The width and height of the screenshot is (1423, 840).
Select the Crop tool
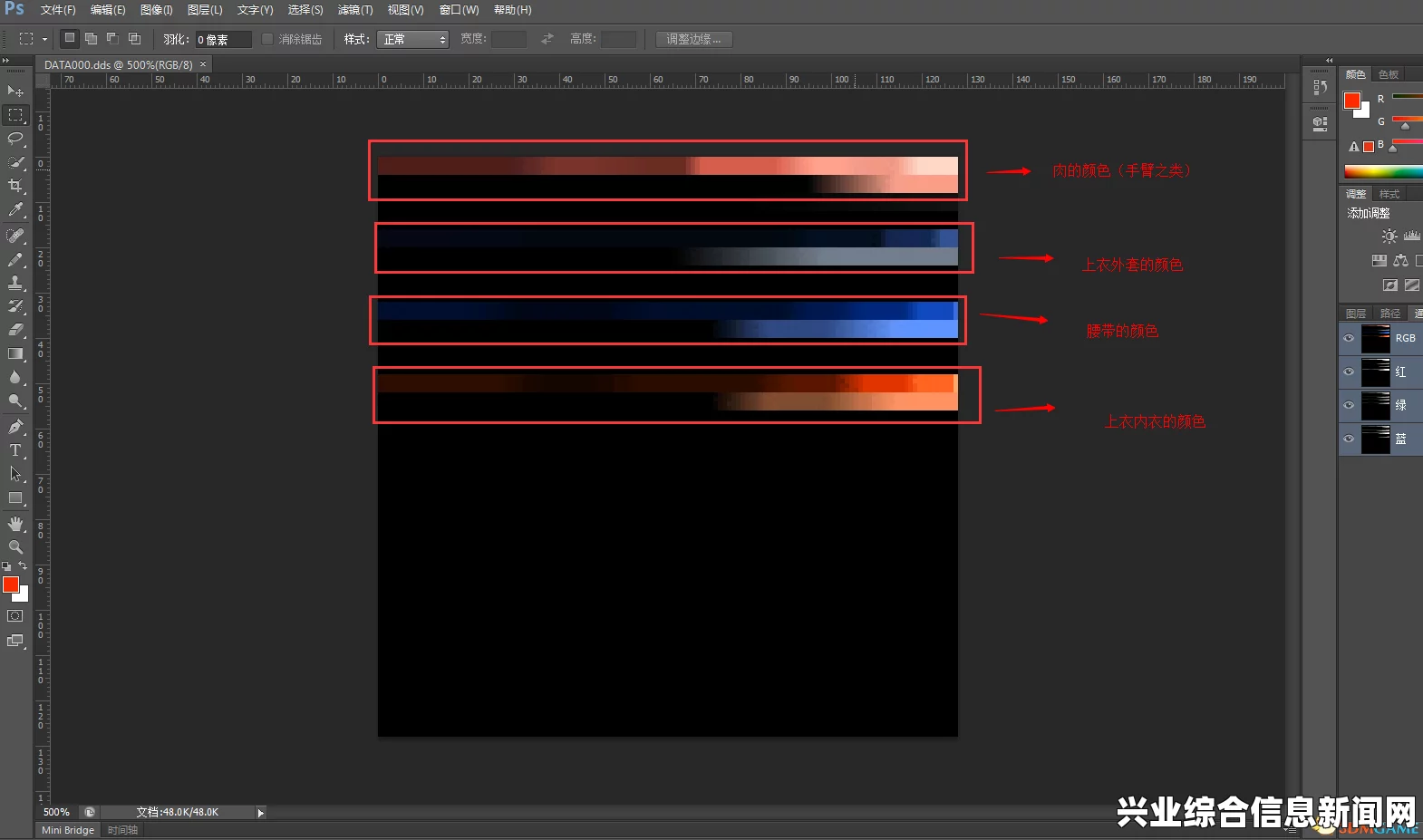(x=15, y=186)
